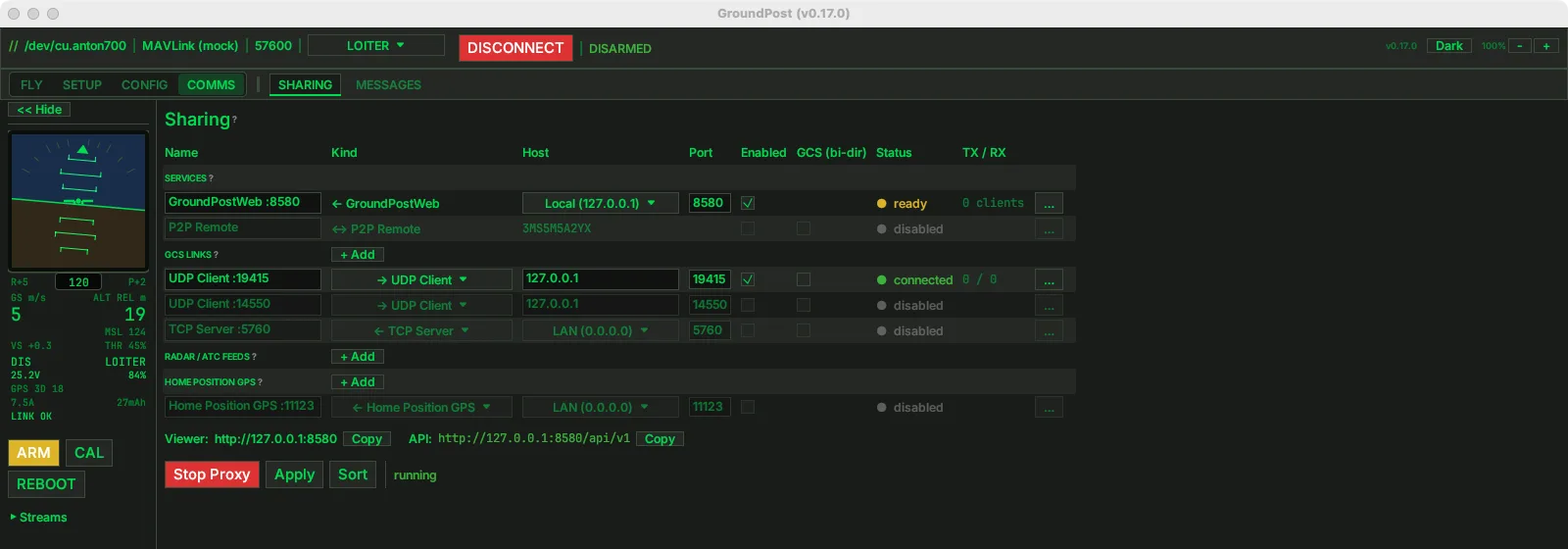The image size is (1568, 549).
Task: Open LAN (0.0.0.0) host dropdown for TCP Server
Action: (600, 330)
